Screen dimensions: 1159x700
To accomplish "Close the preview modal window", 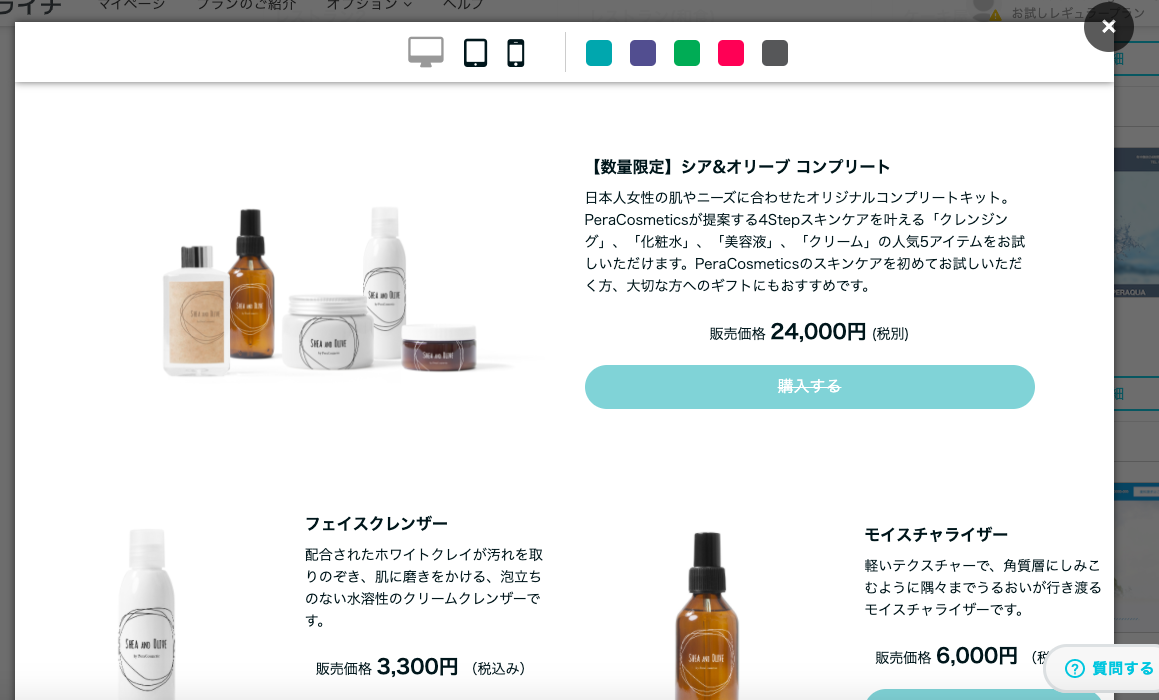I will 1109,27.
